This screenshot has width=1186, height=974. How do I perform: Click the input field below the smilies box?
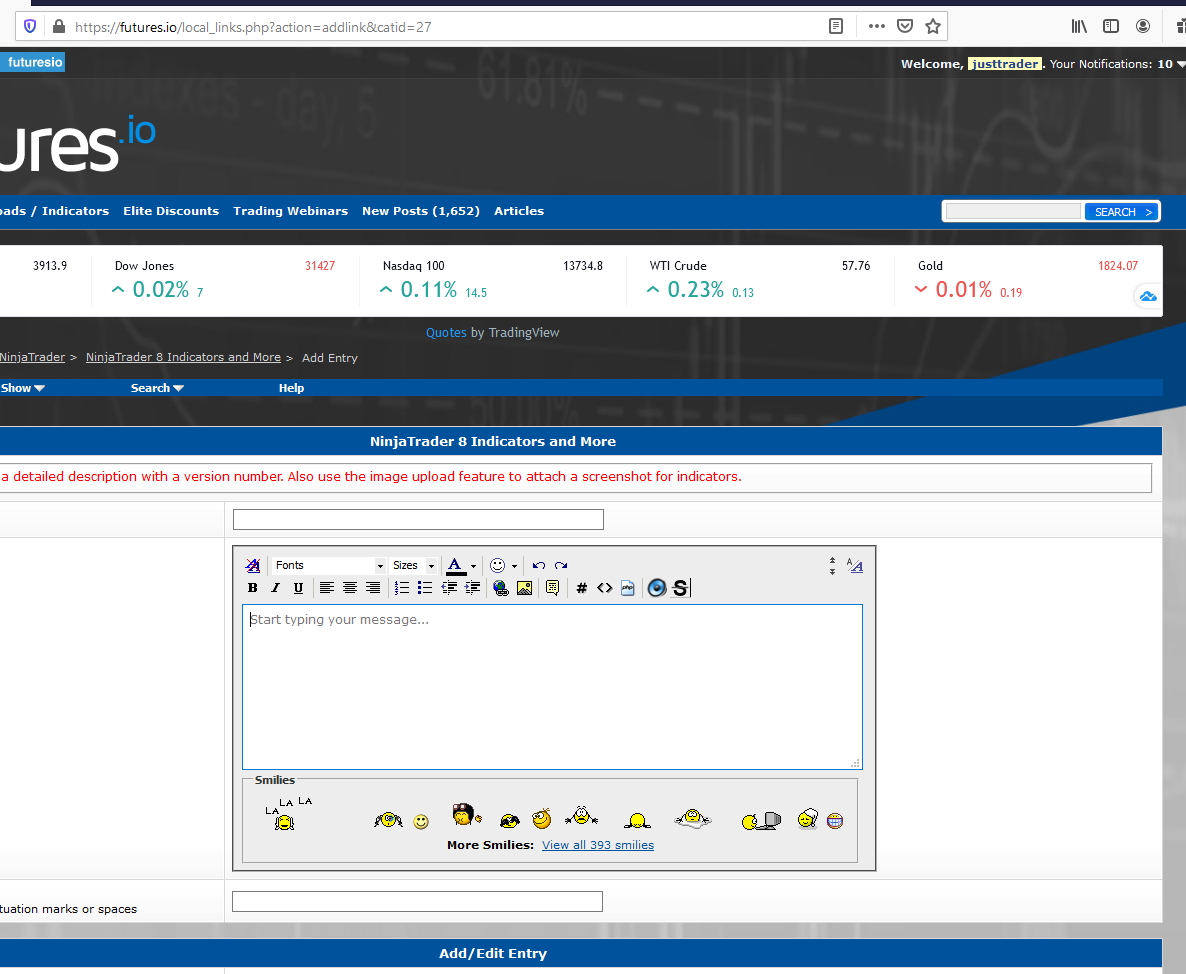pyautogui.click(x=418, y=901)
